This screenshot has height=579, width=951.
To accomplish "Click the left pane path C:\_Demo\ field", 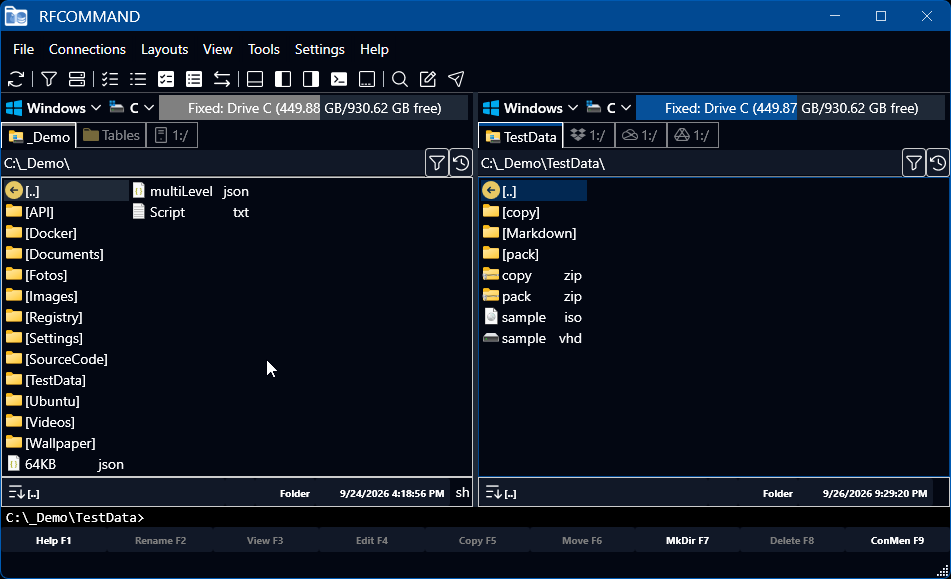I will pyautogui.click(x=212, y=163).
